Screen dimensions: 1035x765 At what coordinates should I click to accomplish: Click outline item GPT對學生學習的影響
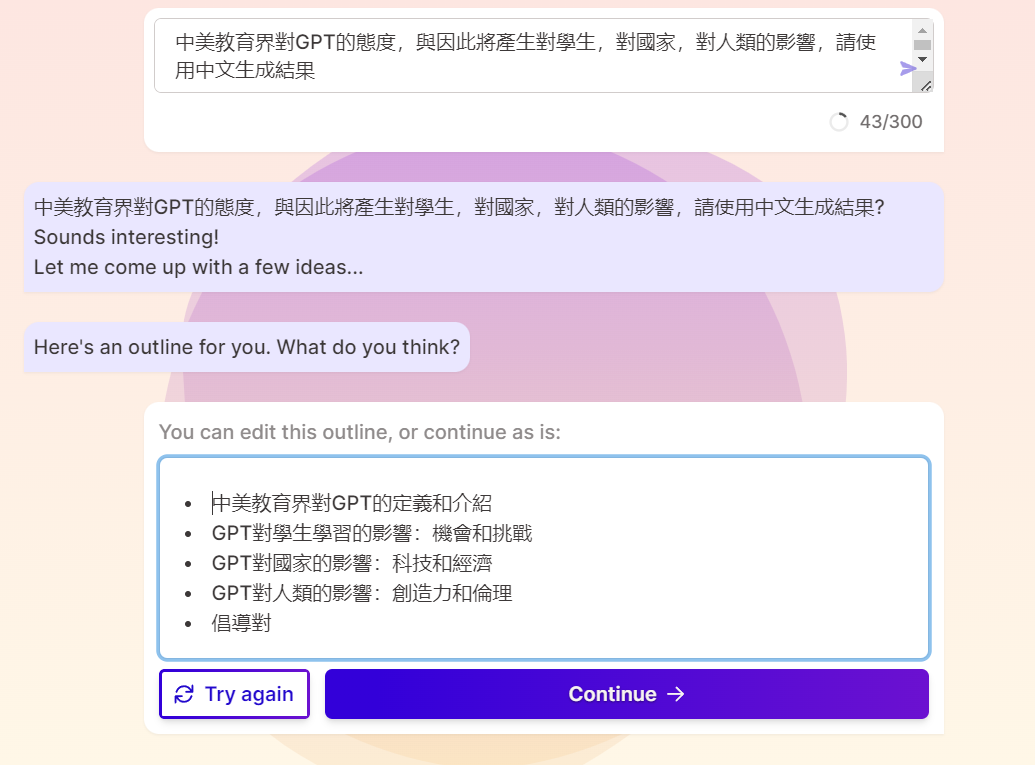(372, 533)
